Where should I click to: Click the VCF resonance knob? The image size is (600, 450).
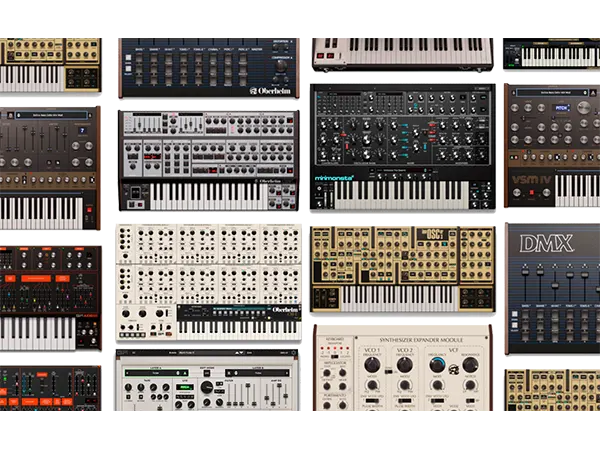470,365
